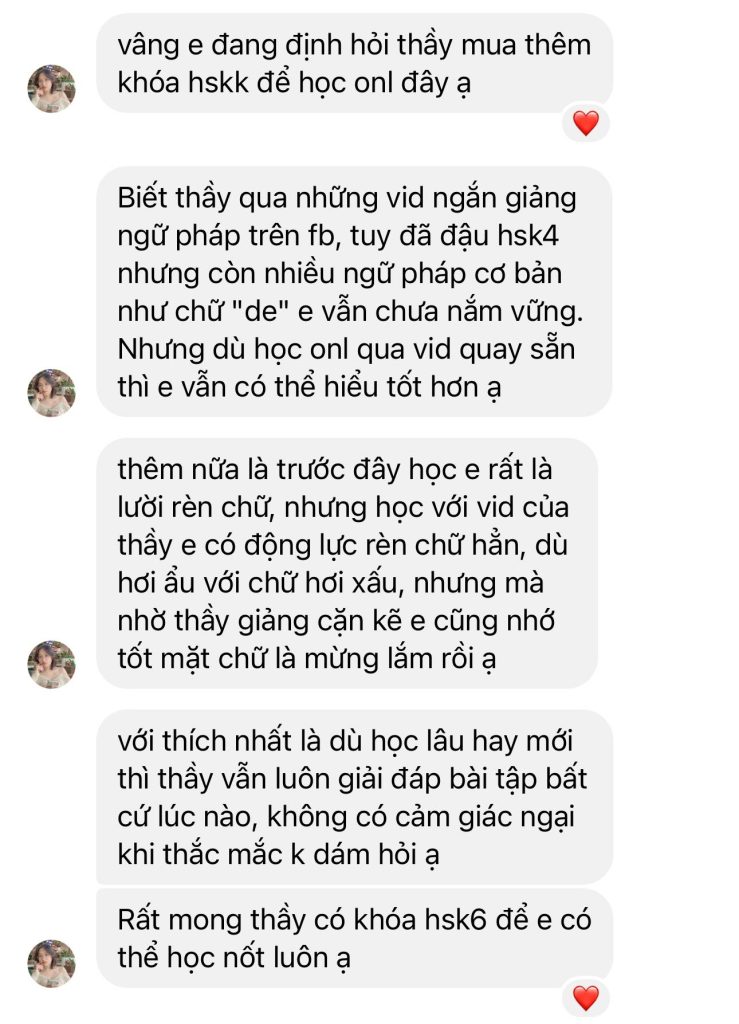Select message starting "Biết thầy qua những vid"
The width and height of the screenshot is (739, 1024).
coord(354,292)
